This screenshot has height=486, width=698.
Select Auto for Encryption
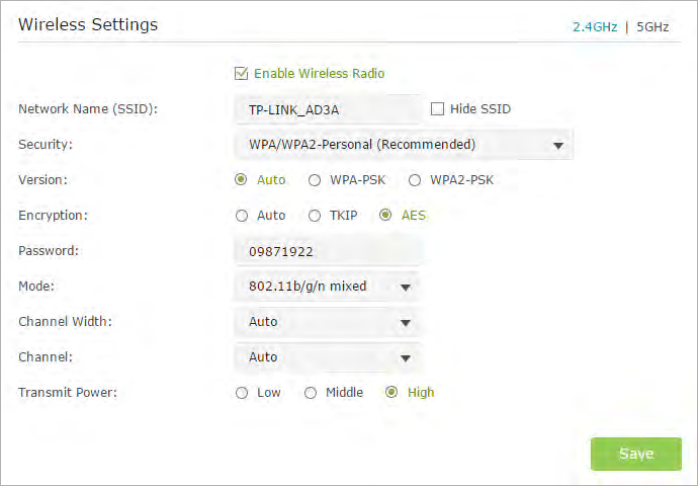coord(241,215)
